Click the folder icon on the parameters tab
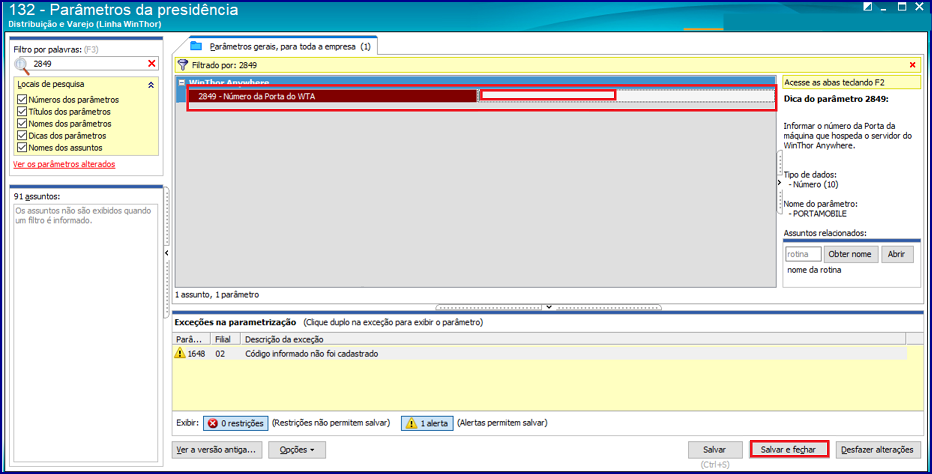Viewport: 932px width, 474px height. click(x=196, y=46)
